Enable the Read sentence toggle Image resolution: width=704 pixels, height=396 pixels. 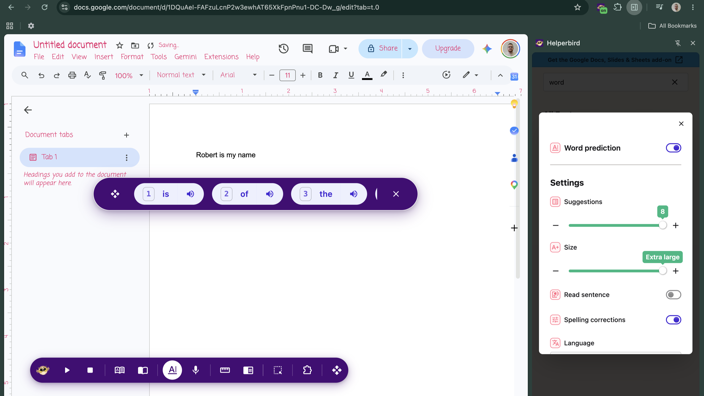pyautogui.click(x=673, y=295)
